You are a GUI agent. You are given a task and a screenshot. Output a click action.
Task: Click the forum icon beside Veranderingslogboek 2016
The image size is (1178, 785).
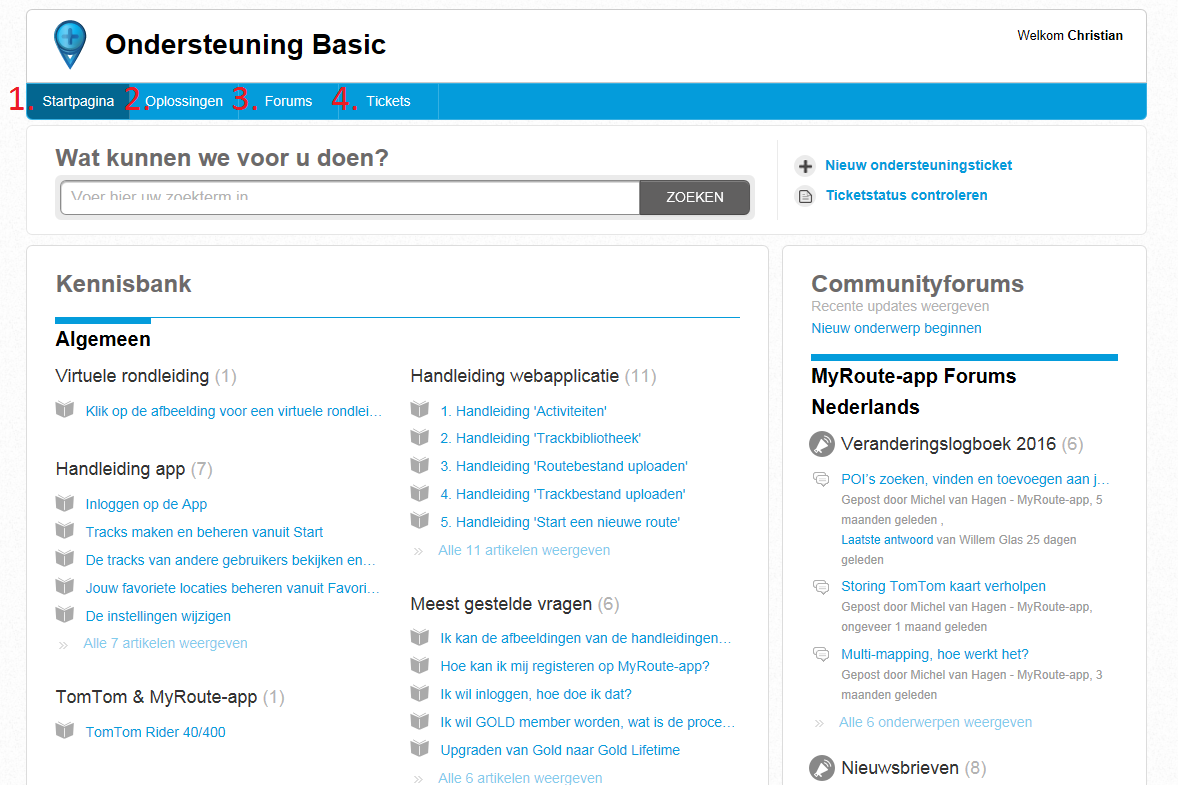[x=822, y=444]
